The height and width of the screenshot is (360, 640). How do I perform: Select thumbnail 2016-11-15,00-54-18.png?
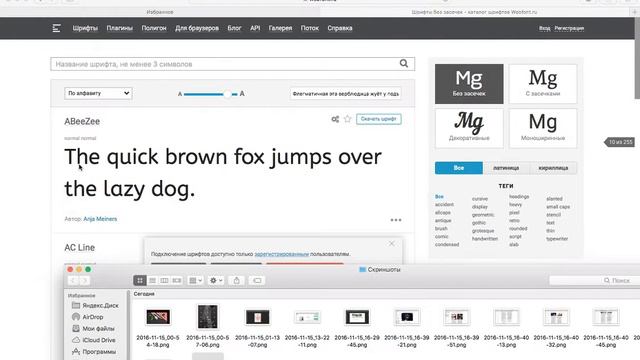[x=158, y=317]
